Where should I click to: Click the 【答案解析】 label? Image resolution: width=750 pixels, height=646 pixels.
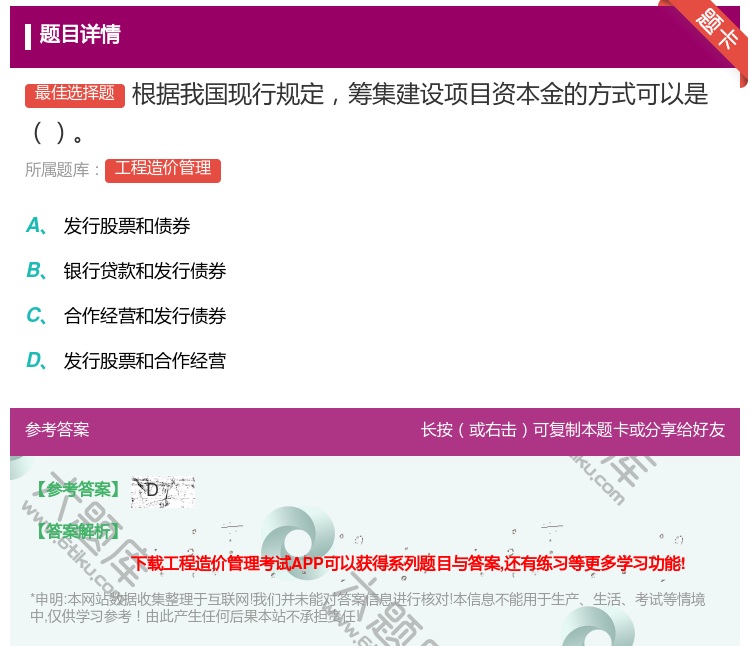77,531
